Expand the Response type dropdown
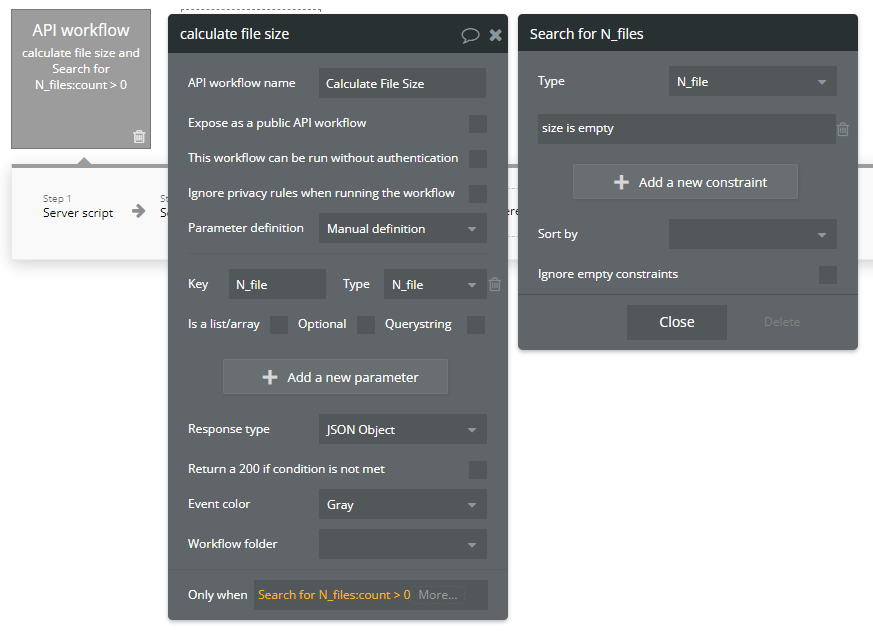873x631 pixels. click(x=402, y=430)
